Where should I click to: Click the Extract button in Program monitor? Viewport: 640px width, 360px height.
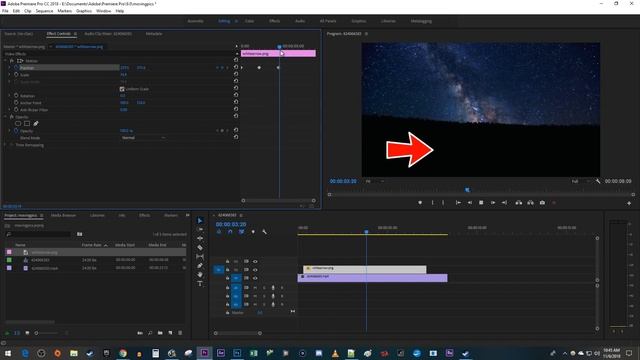click(530, 202)
